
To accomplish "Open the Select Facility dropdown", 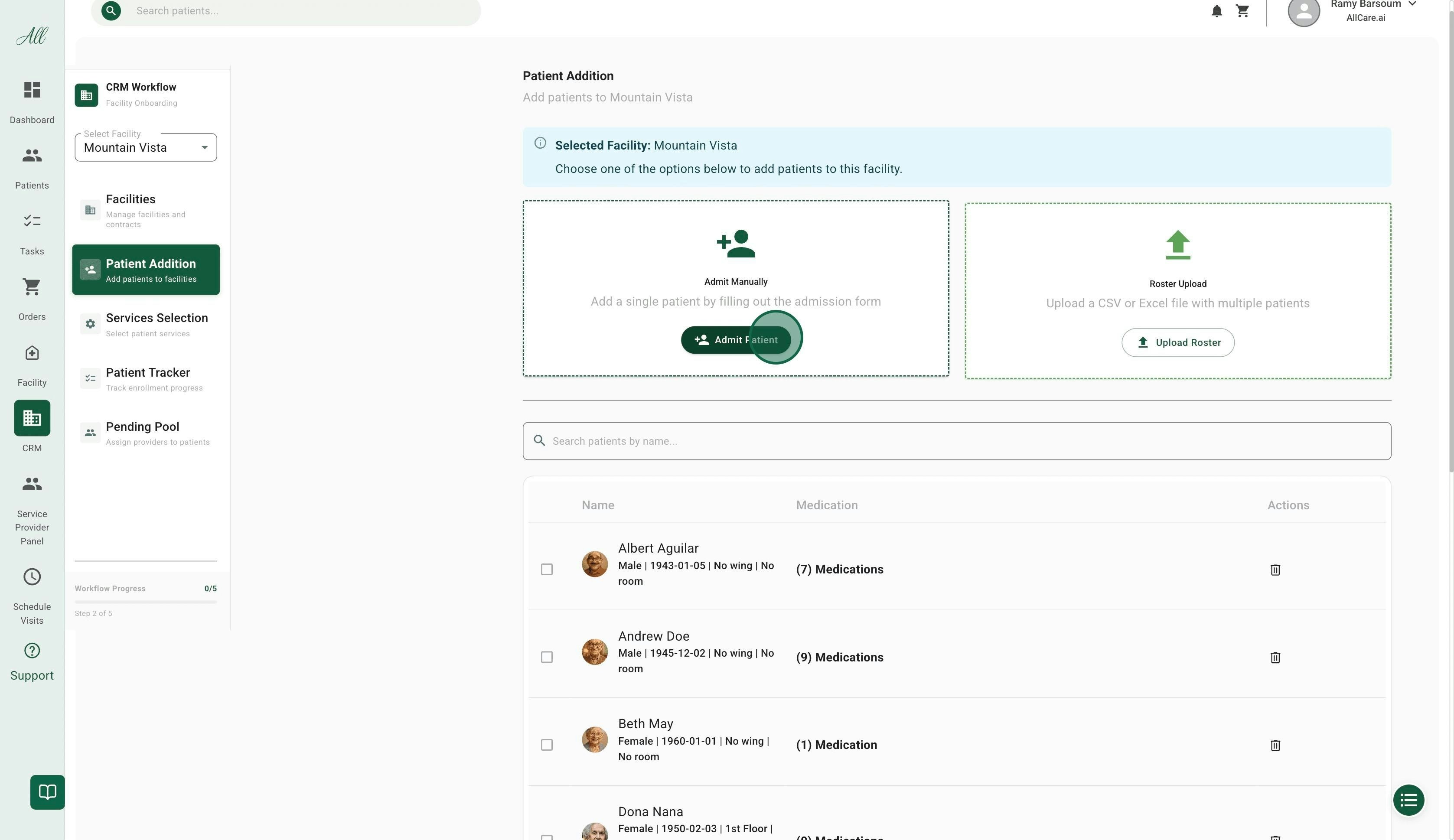I will (x=145, y=148).
